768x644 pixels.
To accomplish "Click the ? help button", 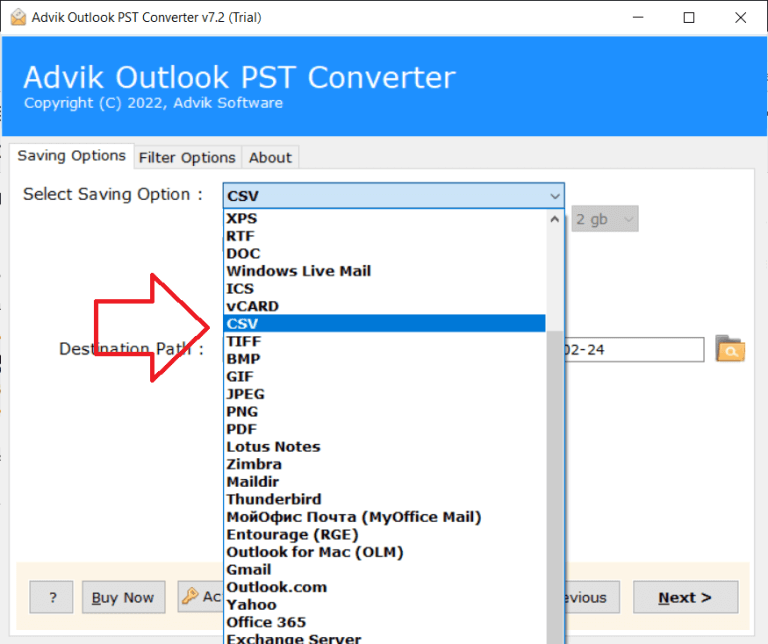I will [x=51, y=597].
